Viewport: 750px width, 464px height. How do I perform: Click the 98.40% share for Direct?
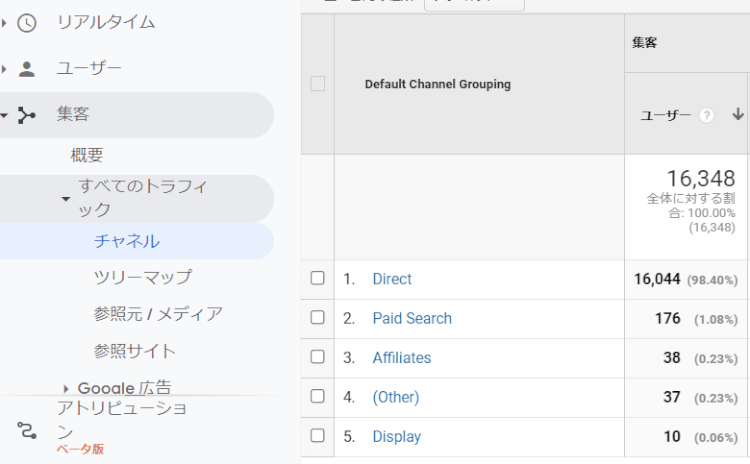tap(712, 280)
